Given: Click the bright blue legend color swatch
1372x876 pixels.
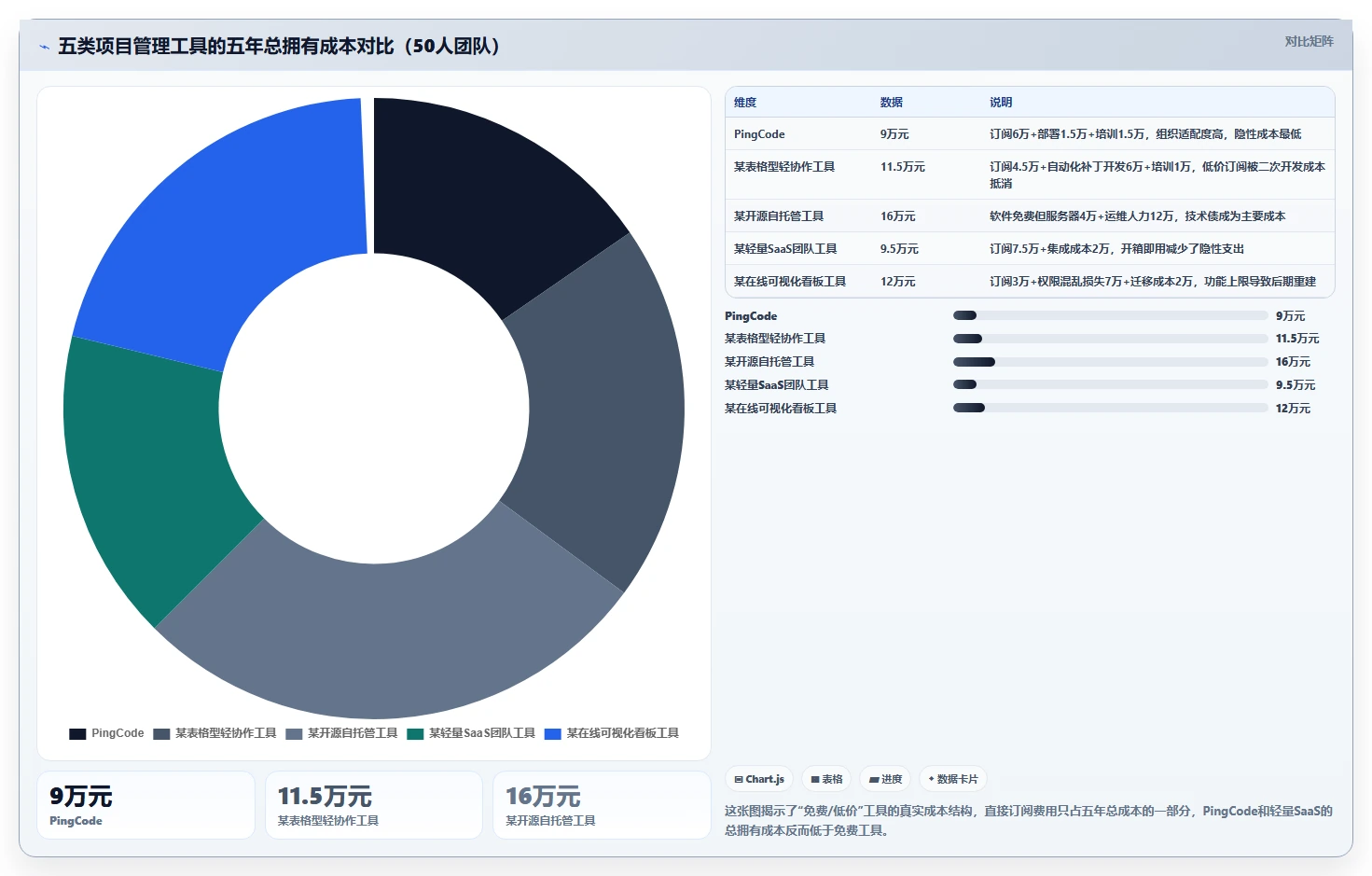Looking at the screenshot, I should click(x=553, y=734).
